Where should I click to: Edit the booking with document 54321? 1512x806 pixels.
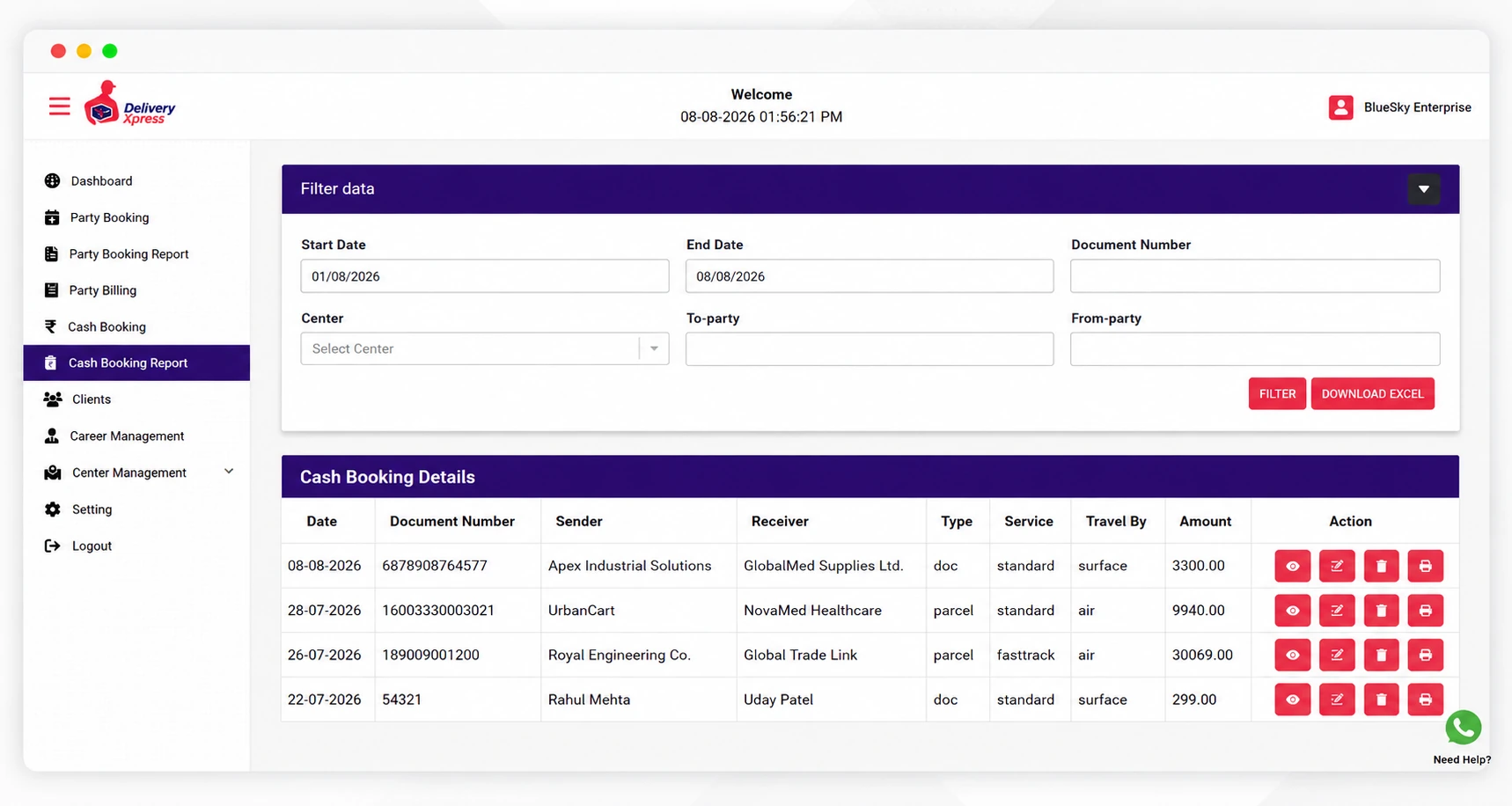1337,700
